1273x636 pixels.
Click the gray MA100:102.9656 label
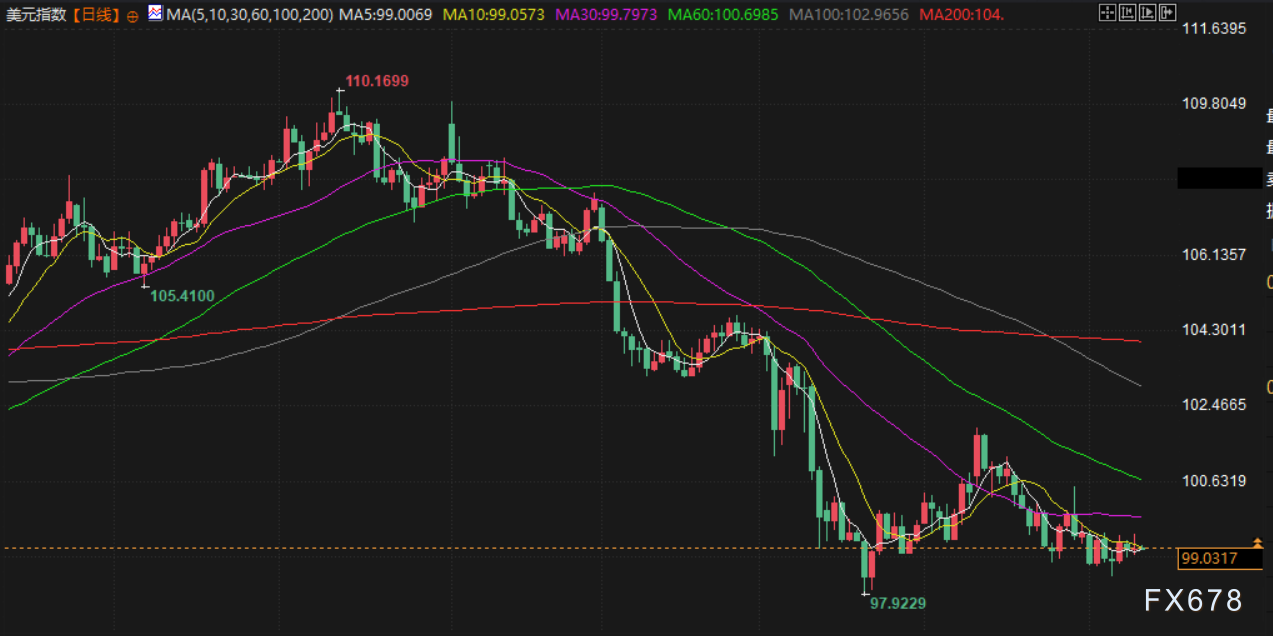coord(849,15)
